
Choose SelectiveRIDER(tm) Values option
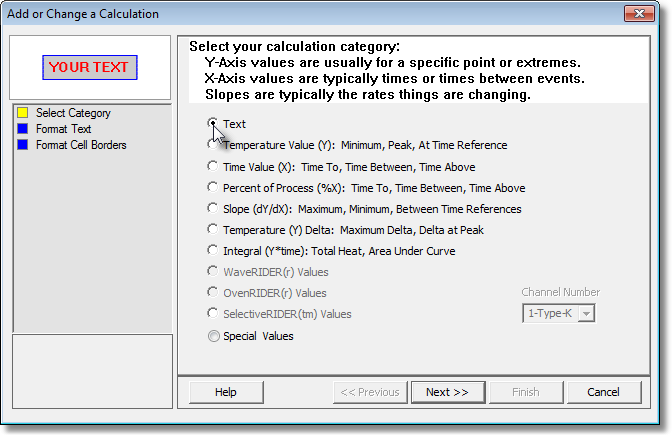click(x=213, y=313)
